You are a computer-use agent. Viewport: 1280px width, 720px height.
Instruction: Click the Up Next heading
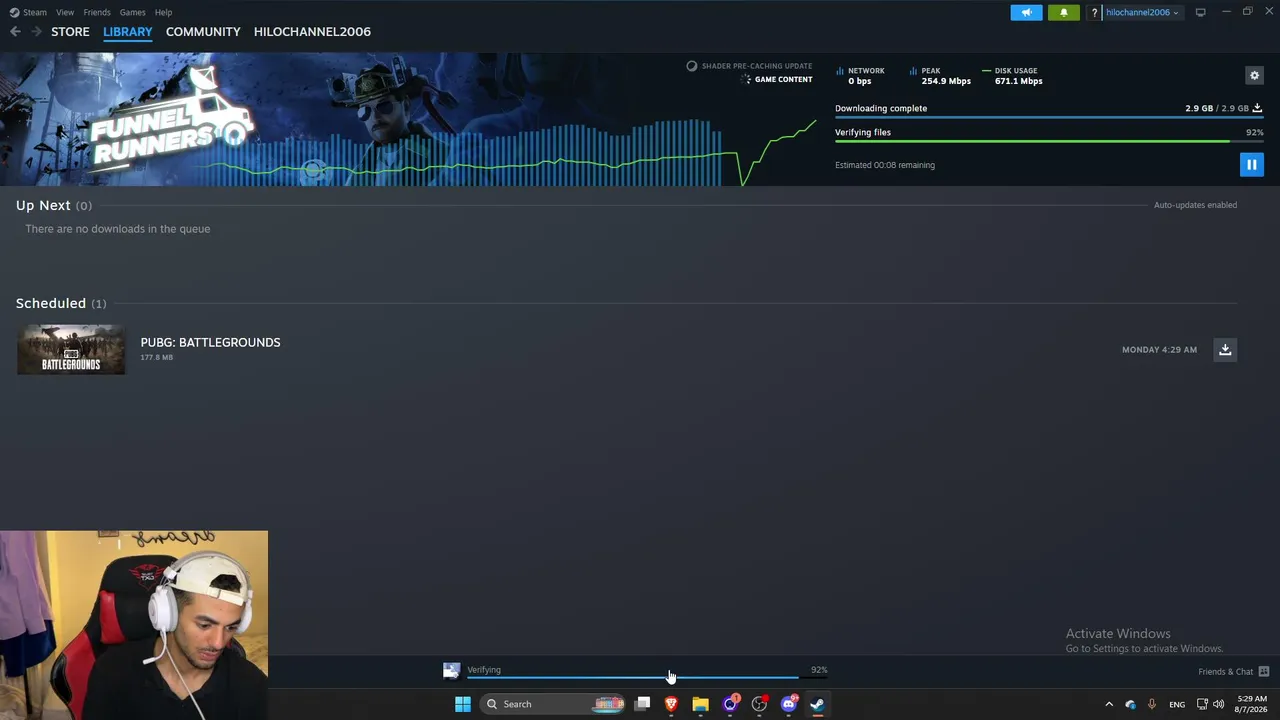pos(43,205)
